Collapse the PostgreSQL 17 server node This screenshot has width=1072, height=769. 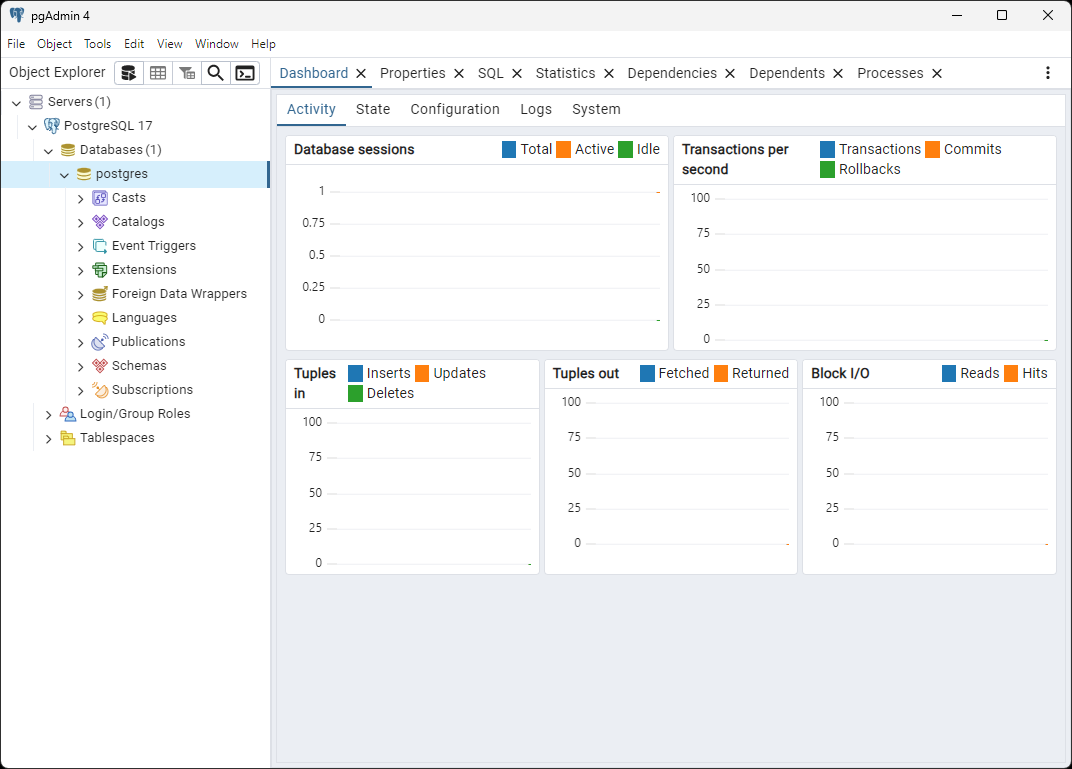(x=32, y=126)
